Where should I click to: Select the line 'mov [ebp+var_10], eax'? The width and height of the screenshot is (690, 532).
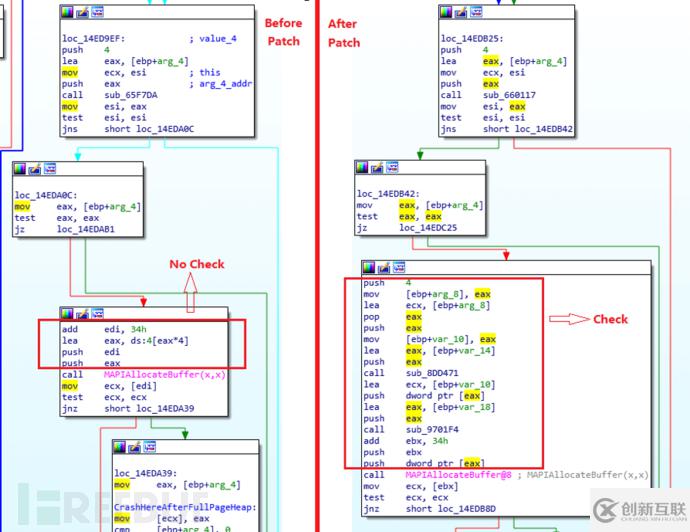pos(429,339)
